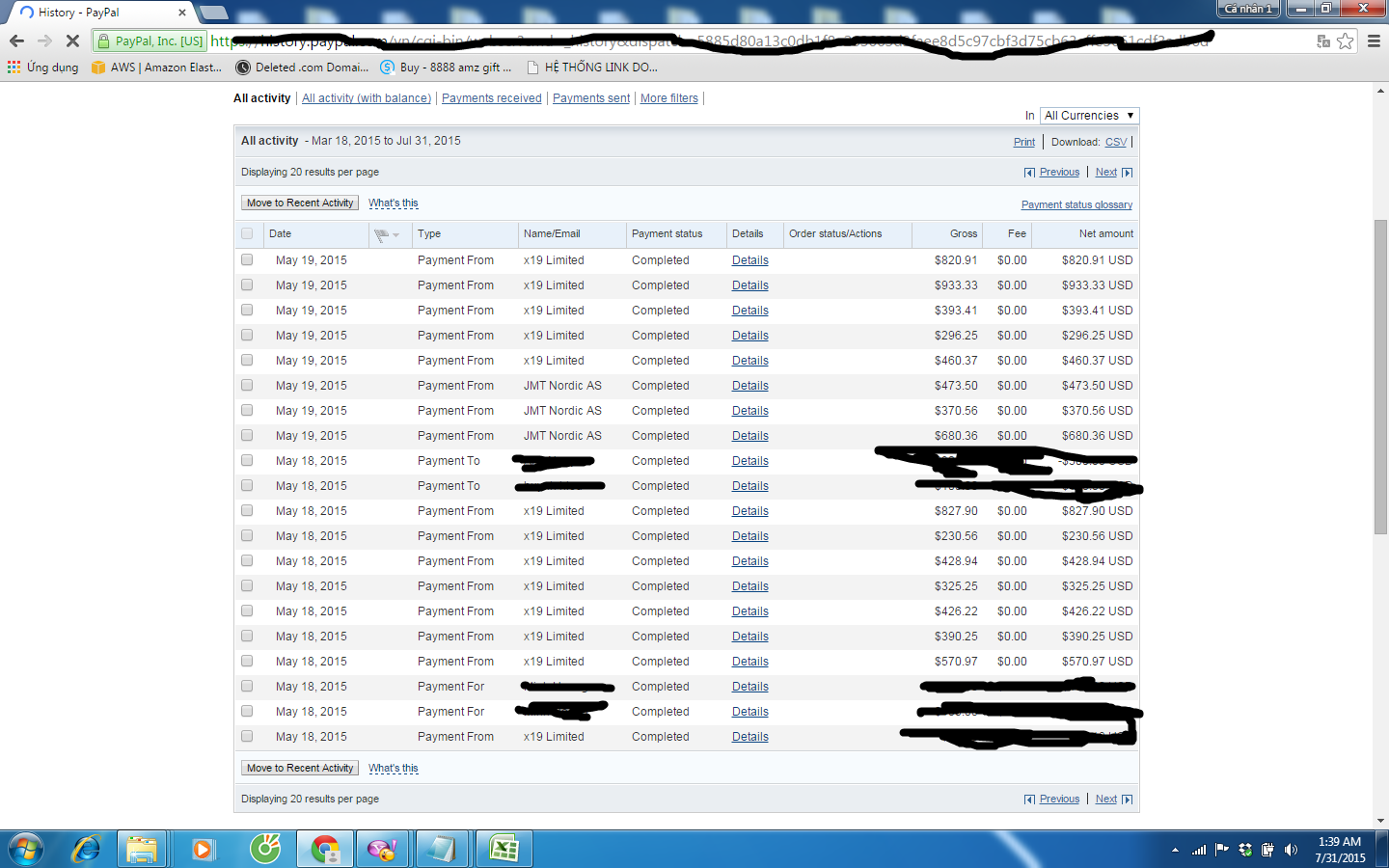Open the AWS Amazon Elast... bookmark
Screen dimensions: 1389x868
[156, 68]
